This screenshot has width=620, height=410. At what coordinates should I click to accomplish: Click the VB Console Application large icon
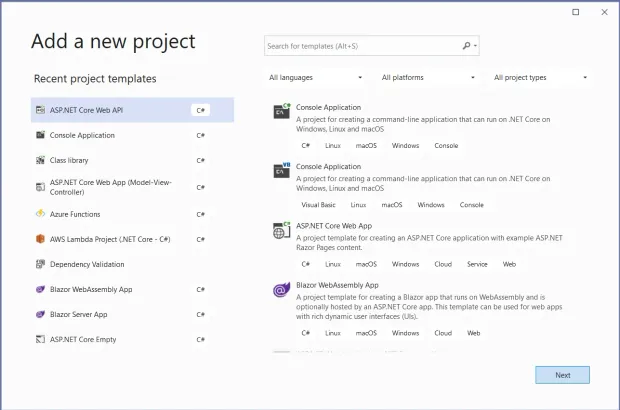pos(282,170)
